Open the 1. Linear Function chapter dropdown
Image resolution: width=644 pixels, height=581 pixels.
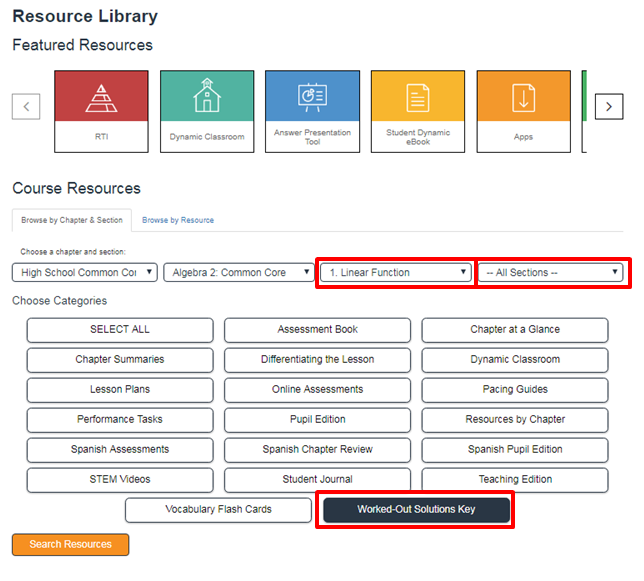[395, 272]
